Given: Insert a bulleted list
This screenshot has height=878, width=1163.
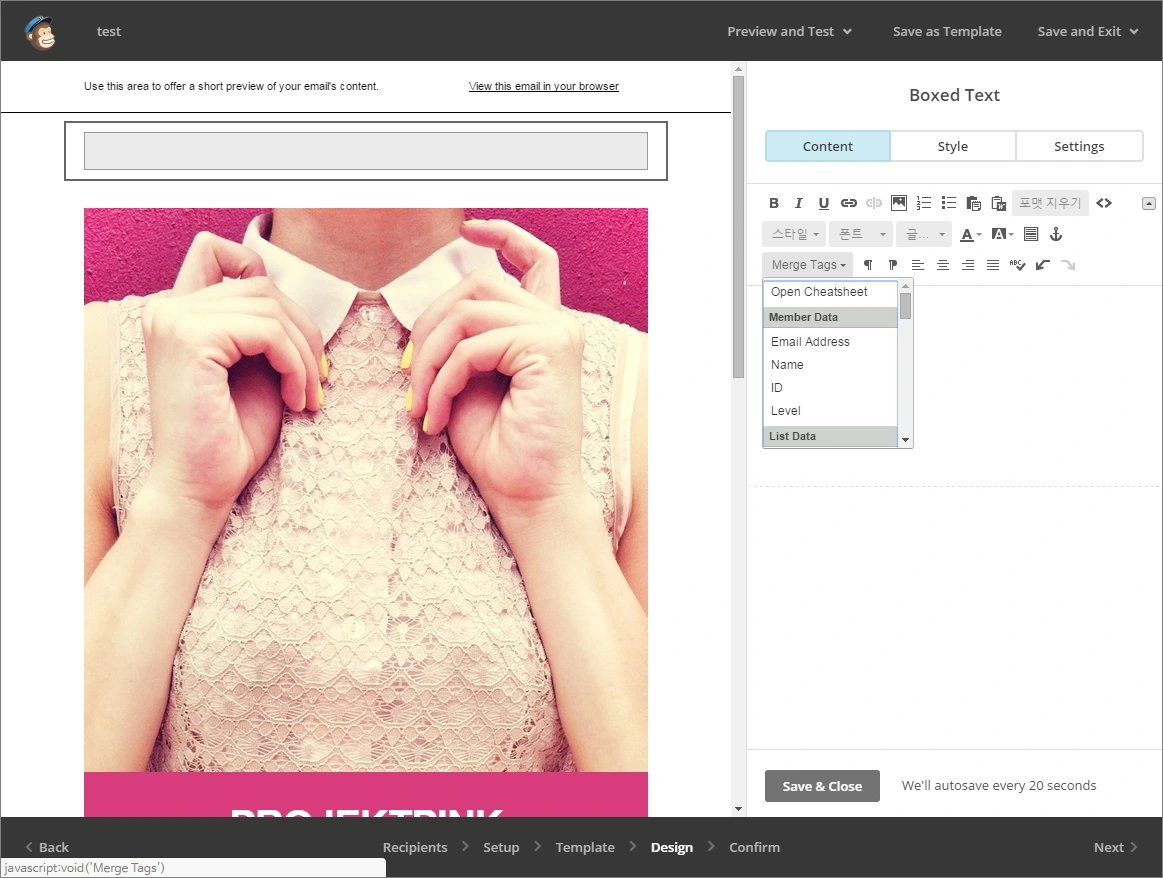Looking at the screenshot, I should click(949, 203).
